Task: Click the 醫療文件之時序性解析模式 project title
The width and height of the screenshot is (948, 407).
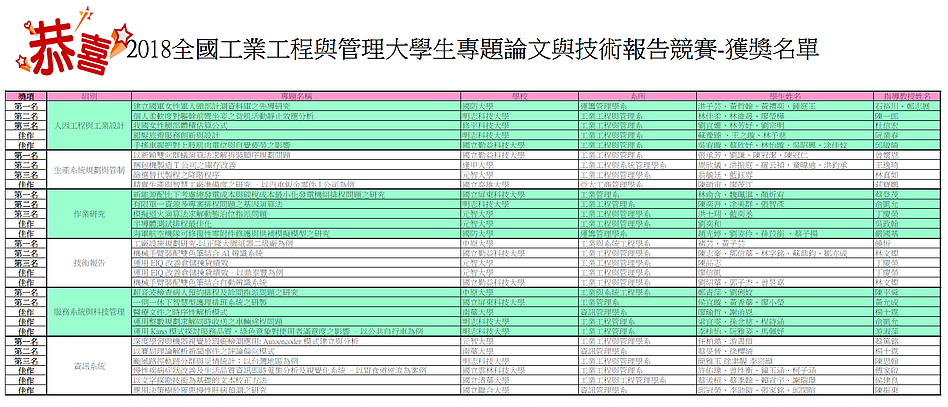Action: pyautogui.click(x=296, y=312)
